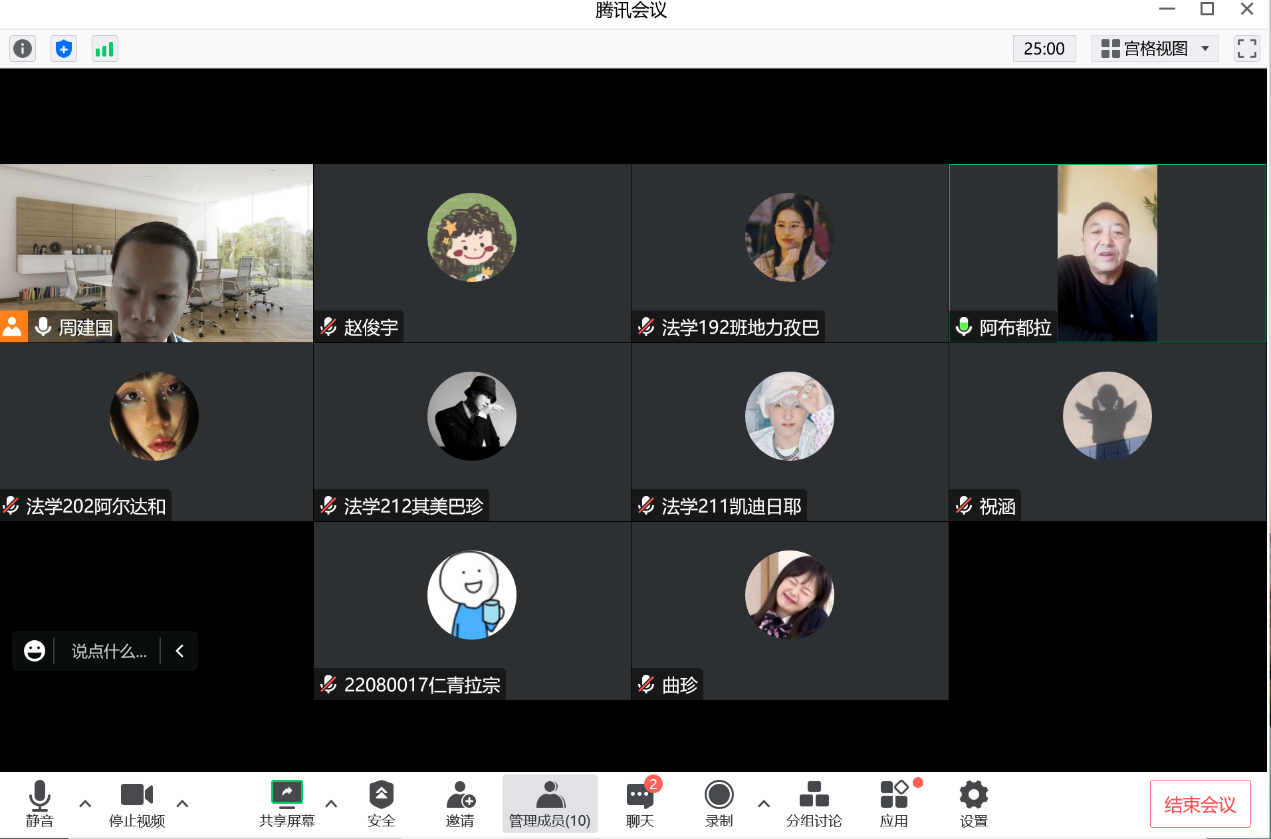
Task: Click the 邀请 invite icon
Action: 460,804
